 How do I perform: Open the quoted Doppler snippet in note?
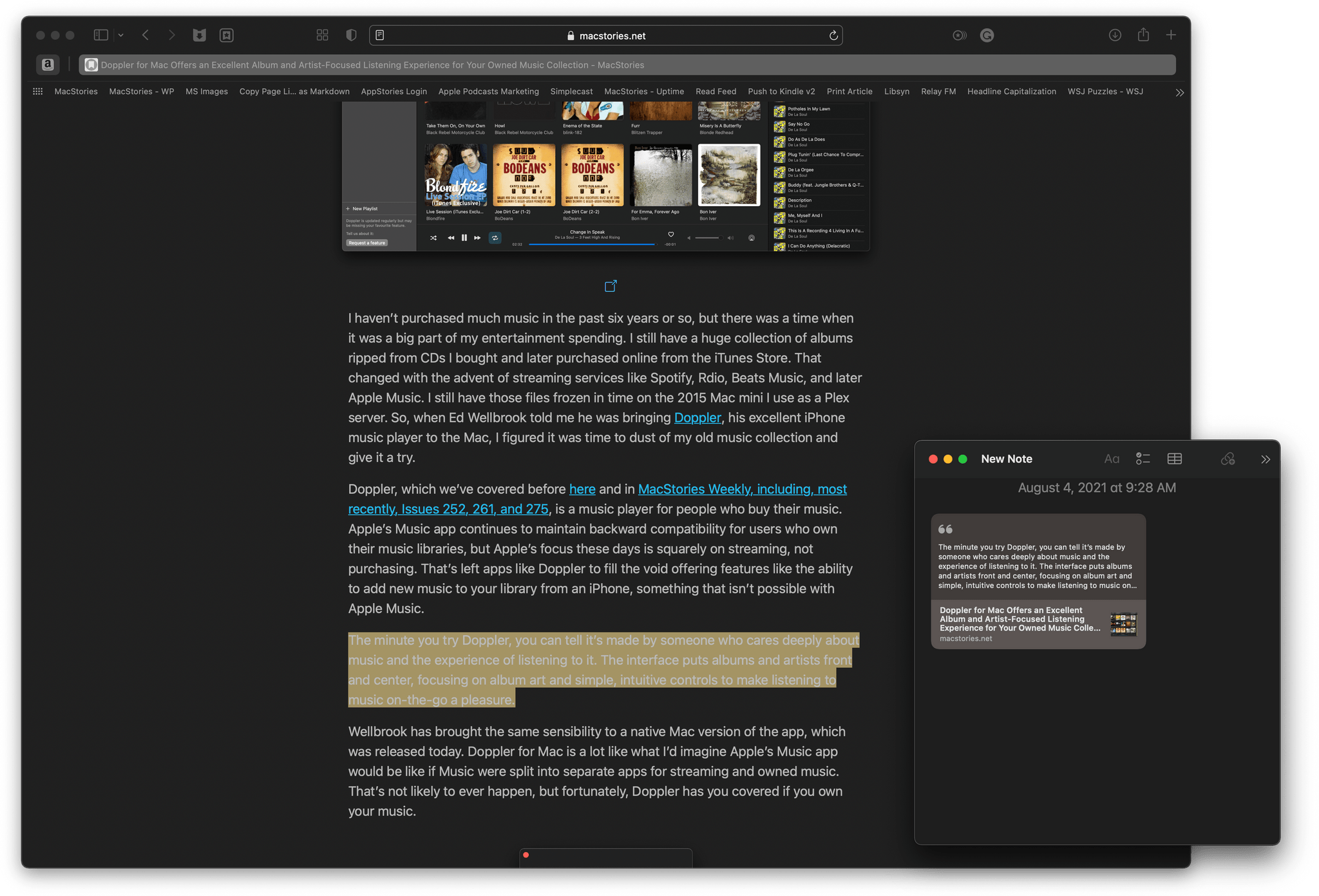(x=1038, y=557)
